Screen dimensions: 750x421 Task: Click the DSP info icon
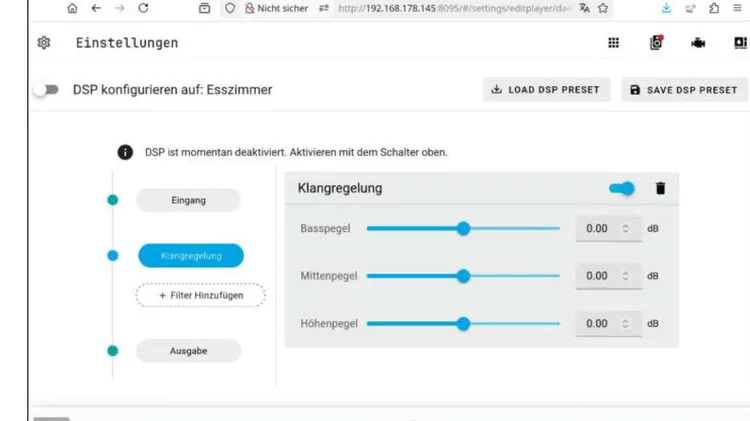pyautogui.click(x=125, y=153)
